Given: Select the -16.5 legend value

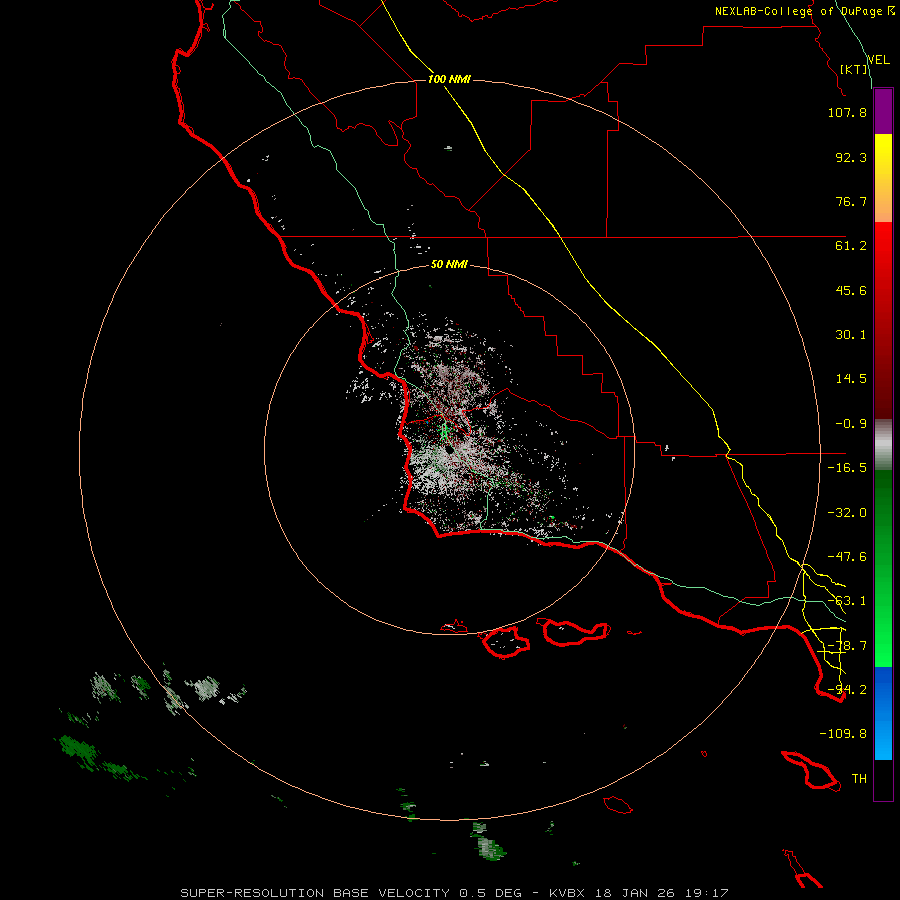Looking at the screenshot, I should [847, 468].
